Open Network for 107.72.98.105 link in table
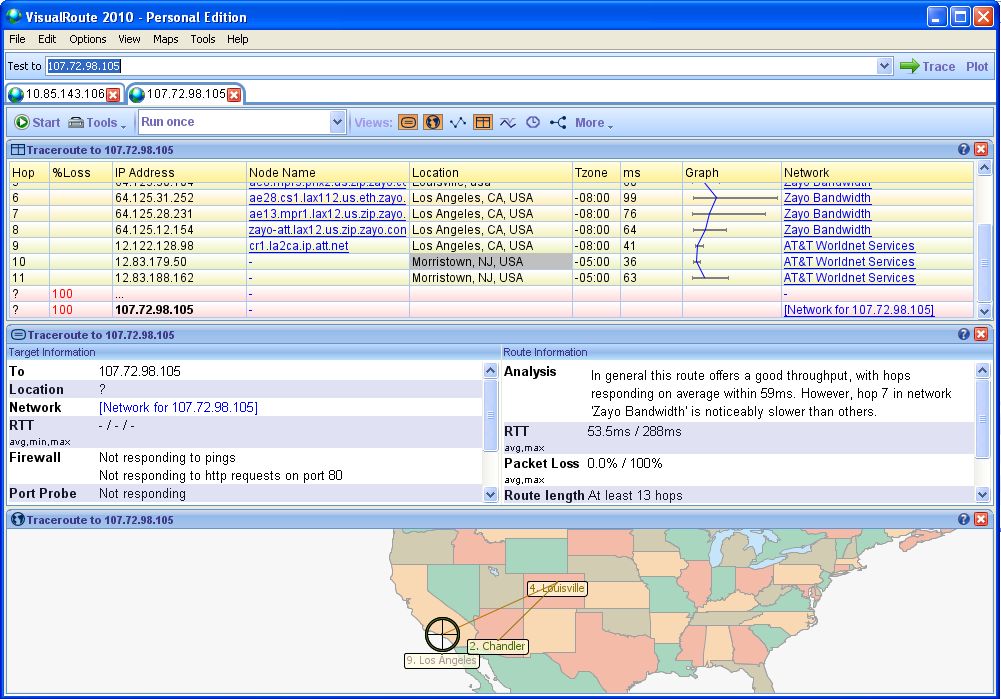The image size is (1001, 699). 859,310
